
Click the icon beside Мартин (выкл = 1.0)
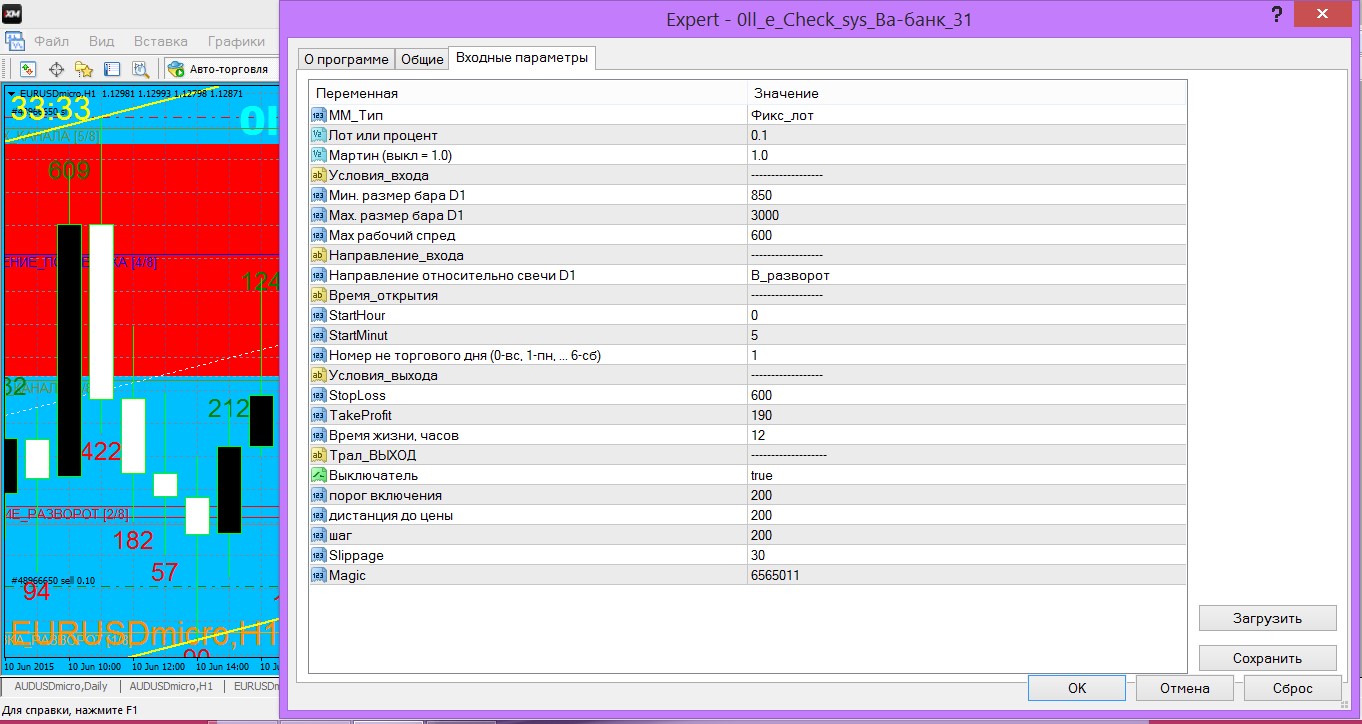(x=318, y=155)
